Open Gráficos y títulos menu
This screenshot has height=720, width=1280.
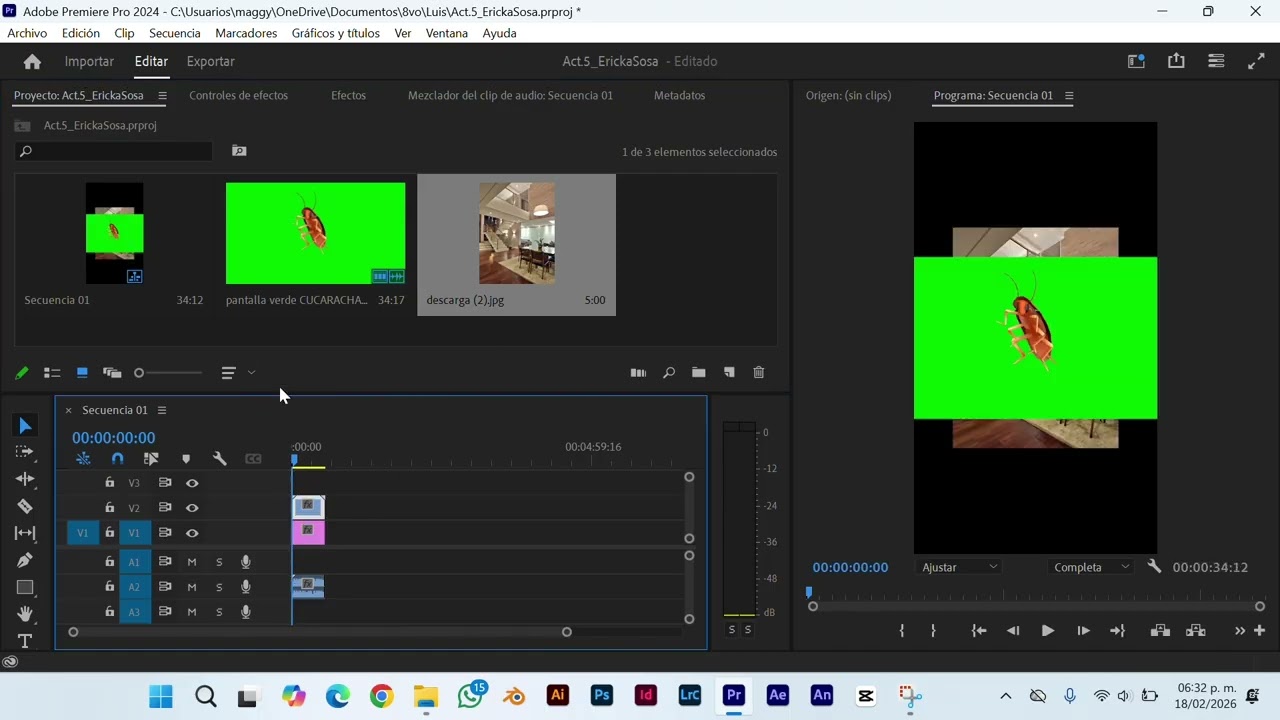coord(336,33)
